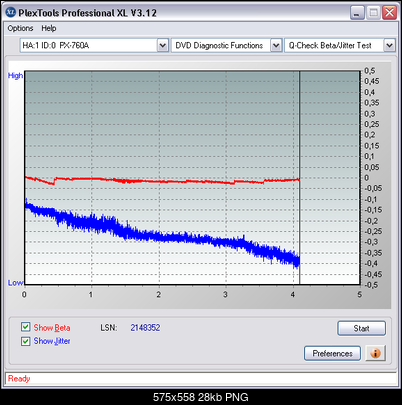Click the Show Jitter blue label text

[x=52, y=341]
